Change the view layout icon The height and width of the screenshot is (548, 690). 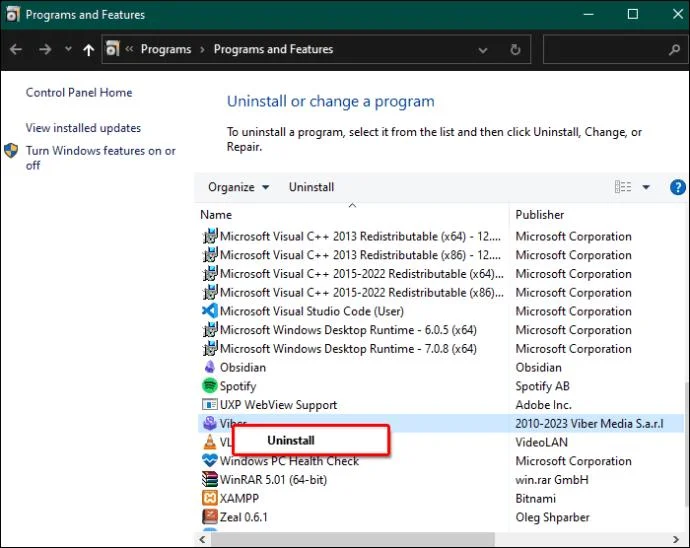click(x=623, y=187)
